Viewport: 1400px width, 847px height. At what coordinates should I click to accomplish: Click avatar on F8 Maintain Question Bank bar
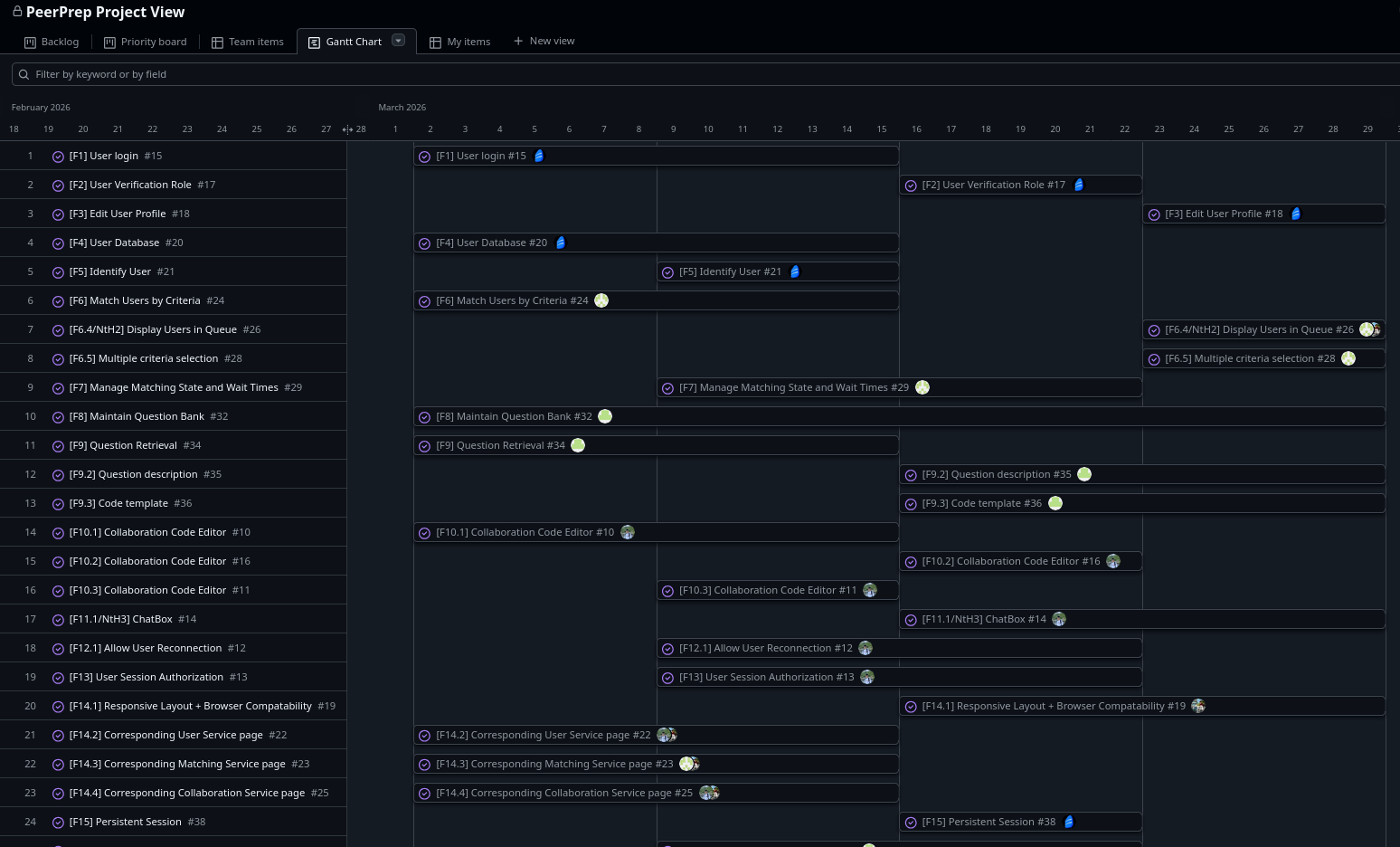[605, 416]
